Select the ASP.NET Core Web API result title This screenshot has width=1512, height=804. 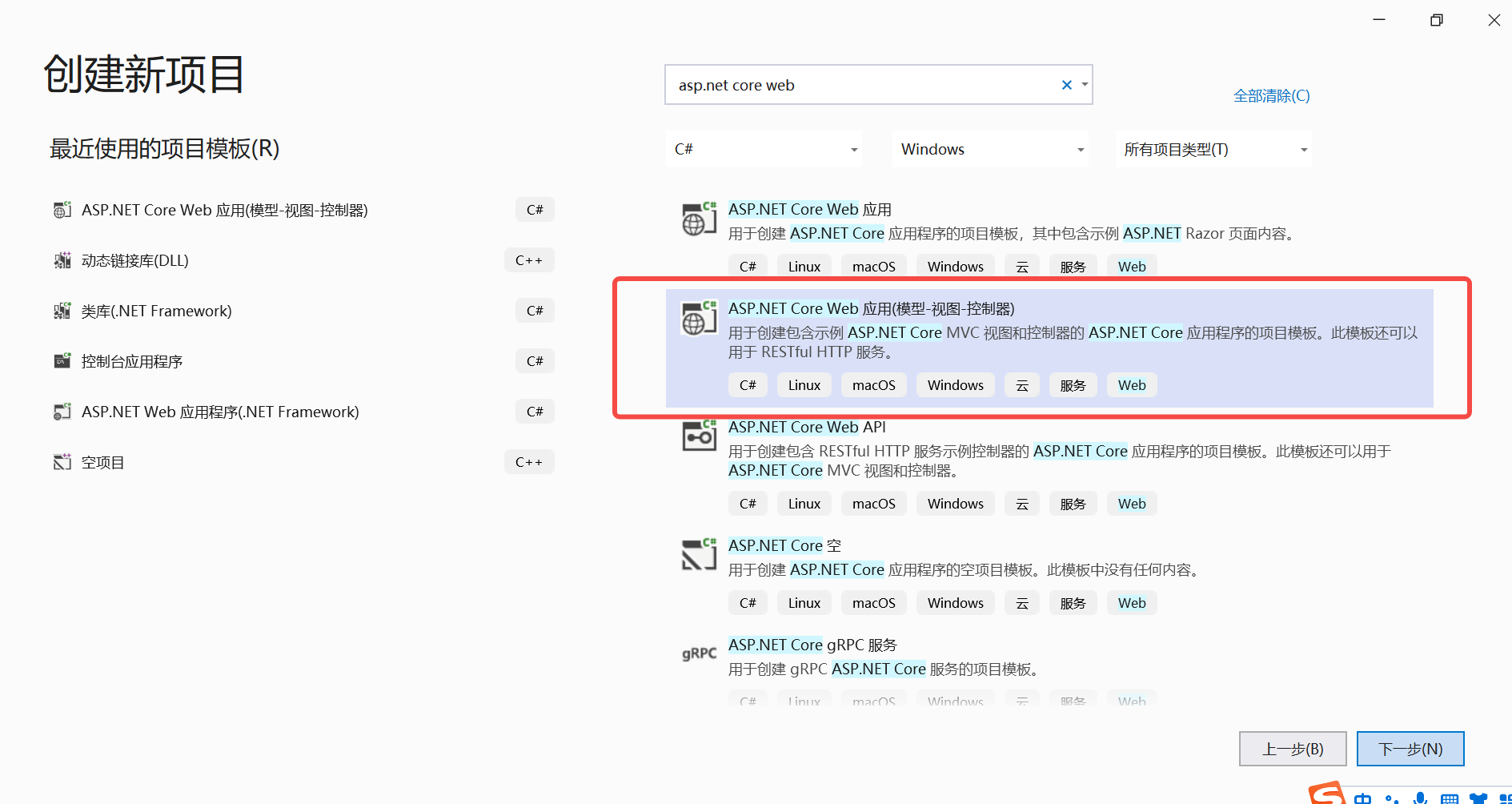[807, 427]
